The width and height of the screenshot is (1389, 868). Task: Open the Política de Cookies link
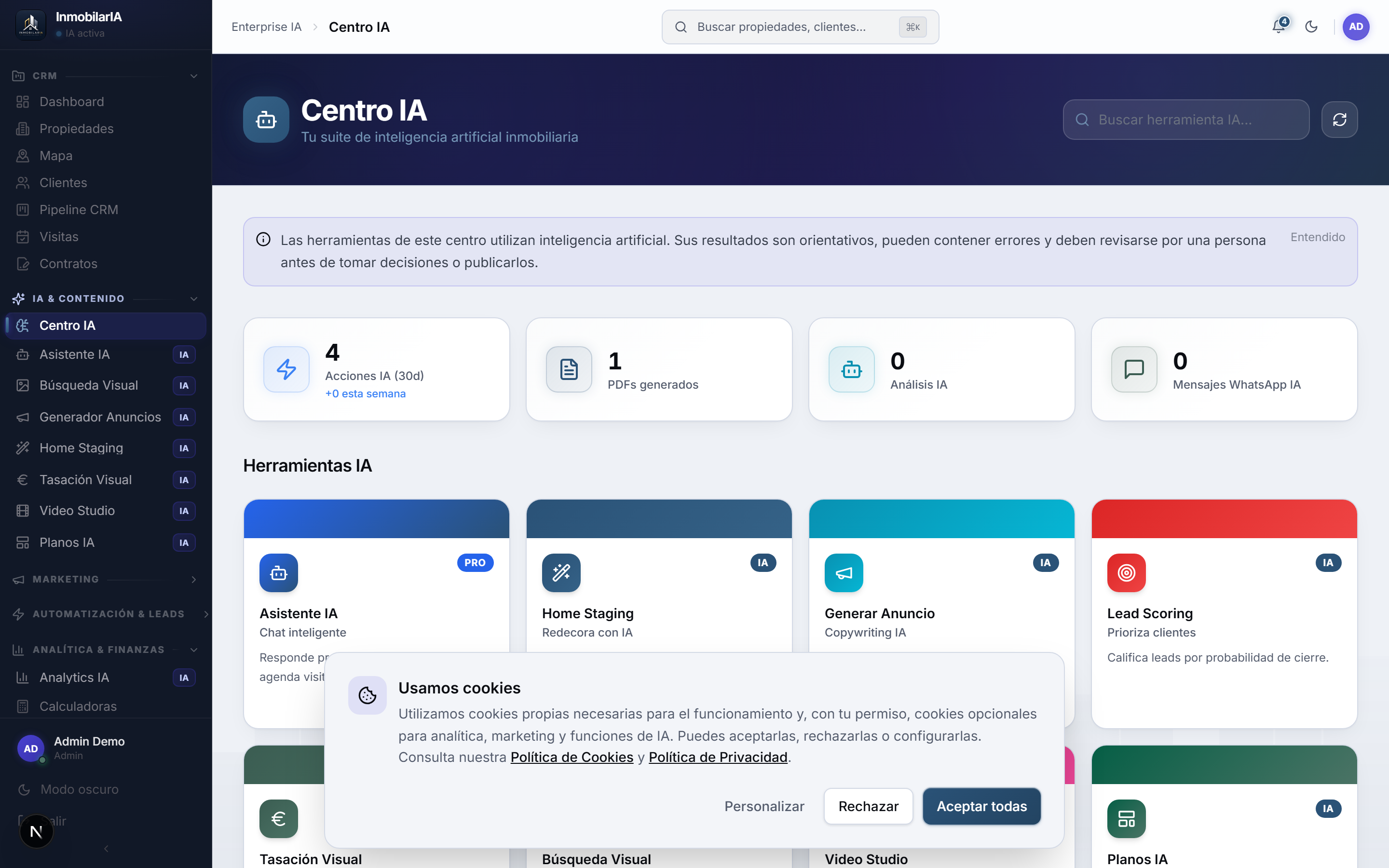pos(572,757)
